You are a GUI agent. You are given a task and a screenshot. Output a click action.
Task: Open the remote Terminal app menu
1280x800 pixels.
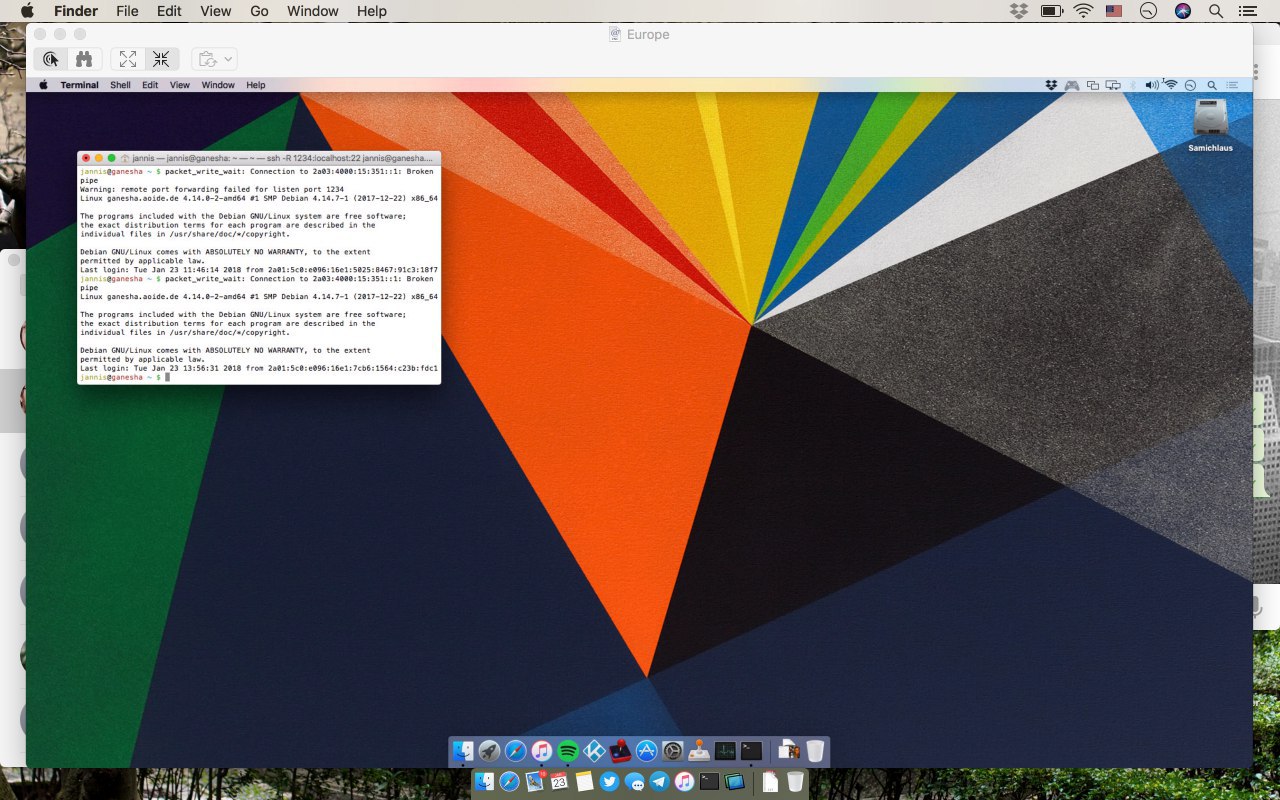(79, 85)
